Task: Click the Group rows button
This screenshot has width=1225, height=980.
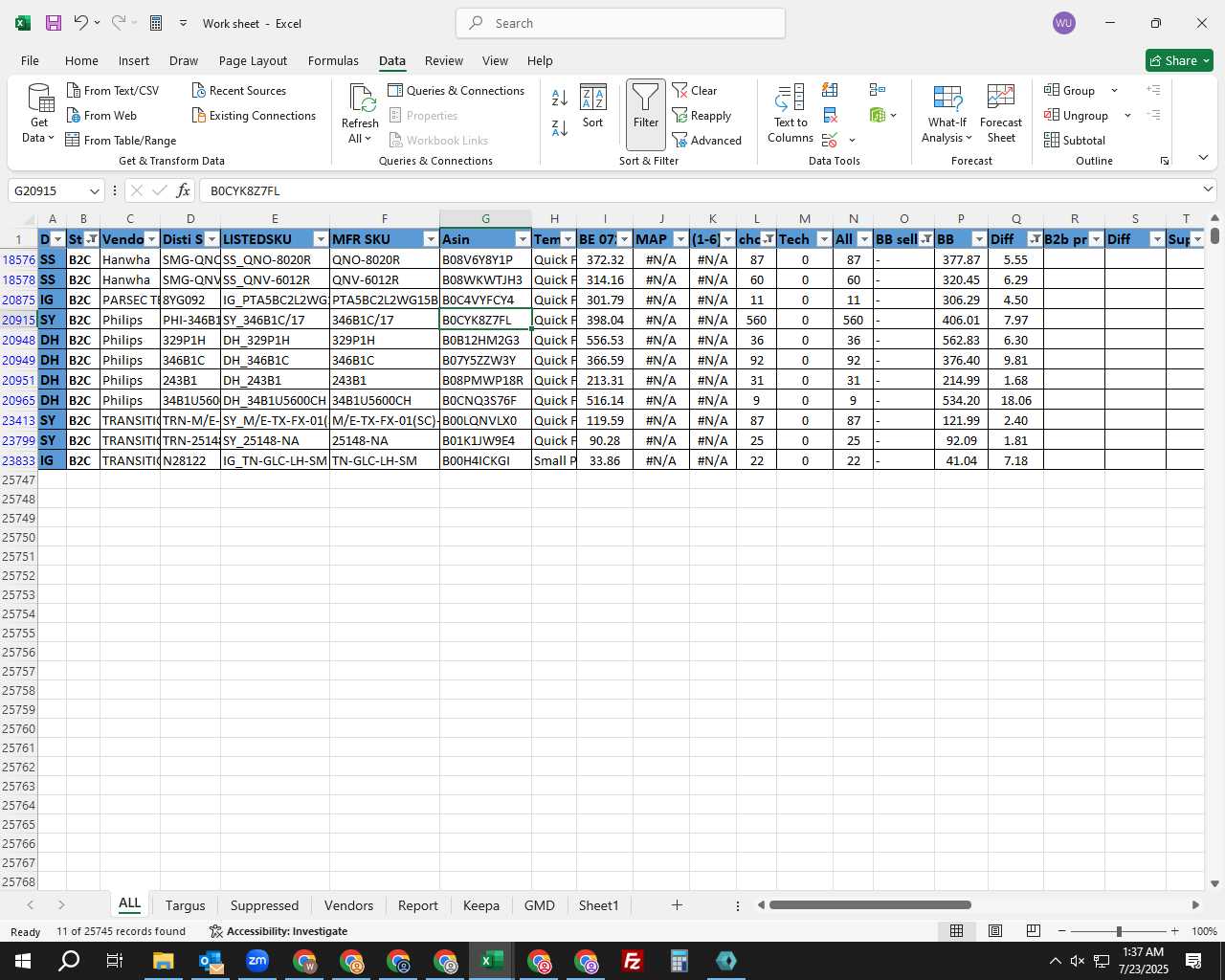Action: [1070, 90]
